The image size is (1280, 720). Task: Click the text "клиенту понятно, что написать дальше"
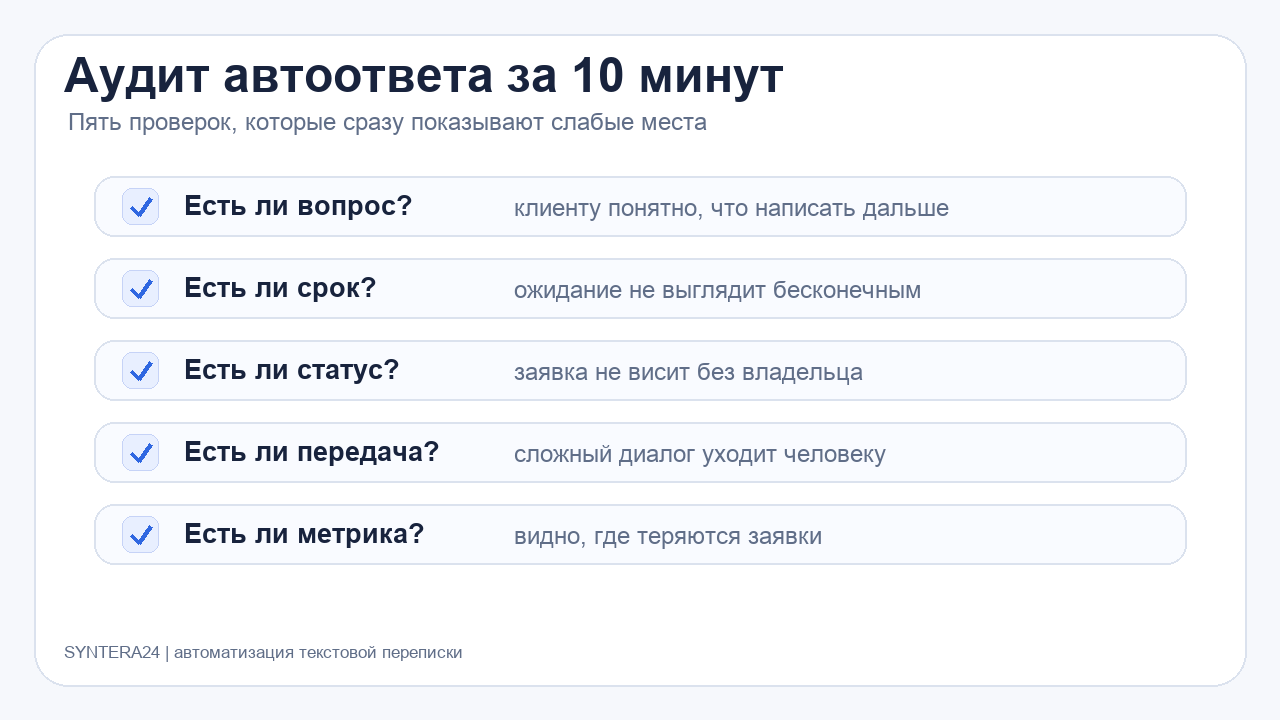coord(731,209)
